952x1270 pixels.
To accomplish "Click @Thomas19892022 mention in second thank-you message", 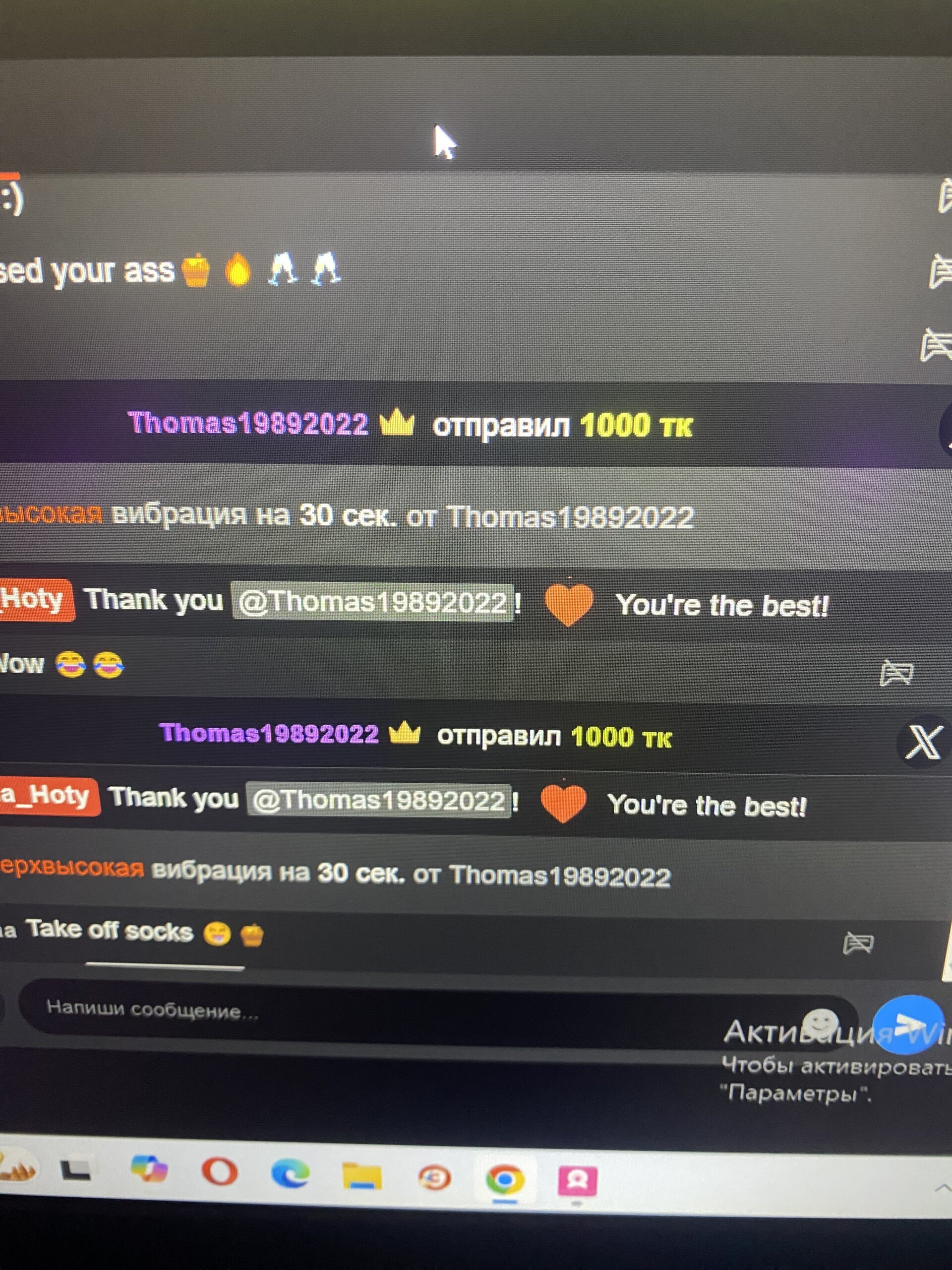I will (379, 800).
